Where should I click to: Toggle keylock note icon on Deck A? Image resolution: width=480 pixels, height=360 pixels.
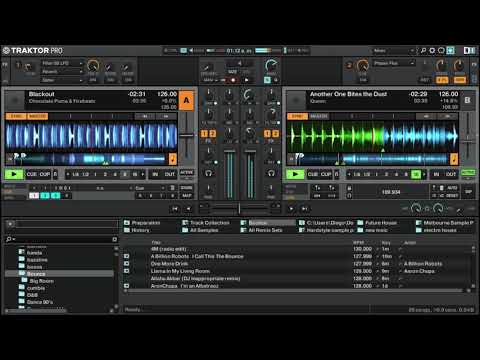173,159
